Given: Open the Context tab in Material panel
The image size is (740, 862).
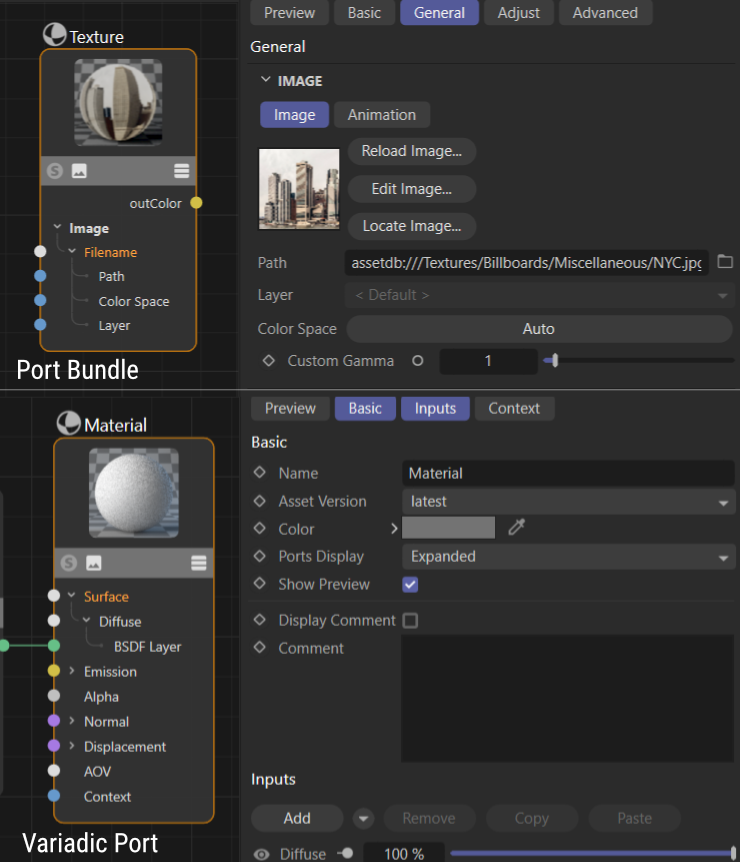Looking at the screenshot, I should [514, 408].
